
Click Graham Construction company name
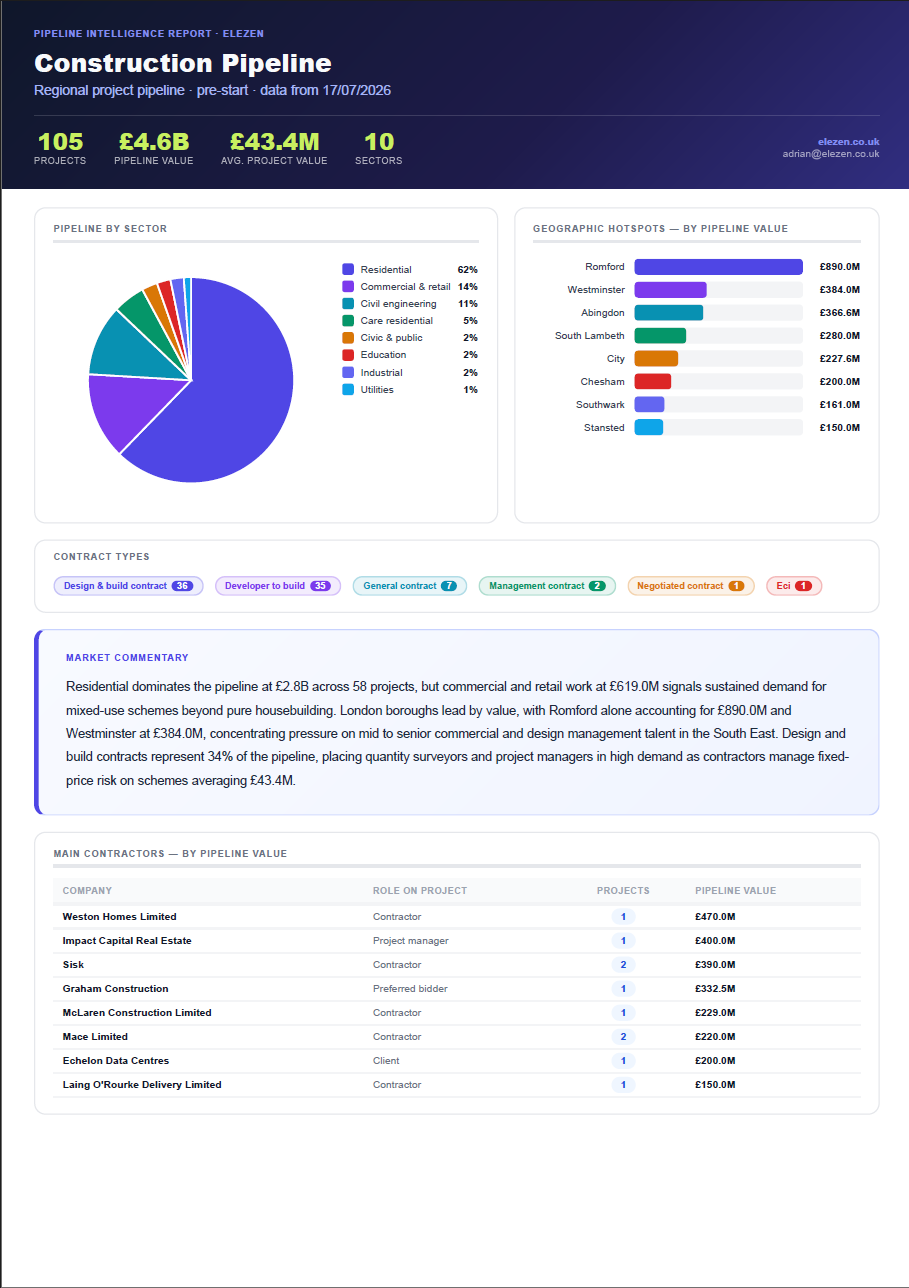tap(115, 989)
